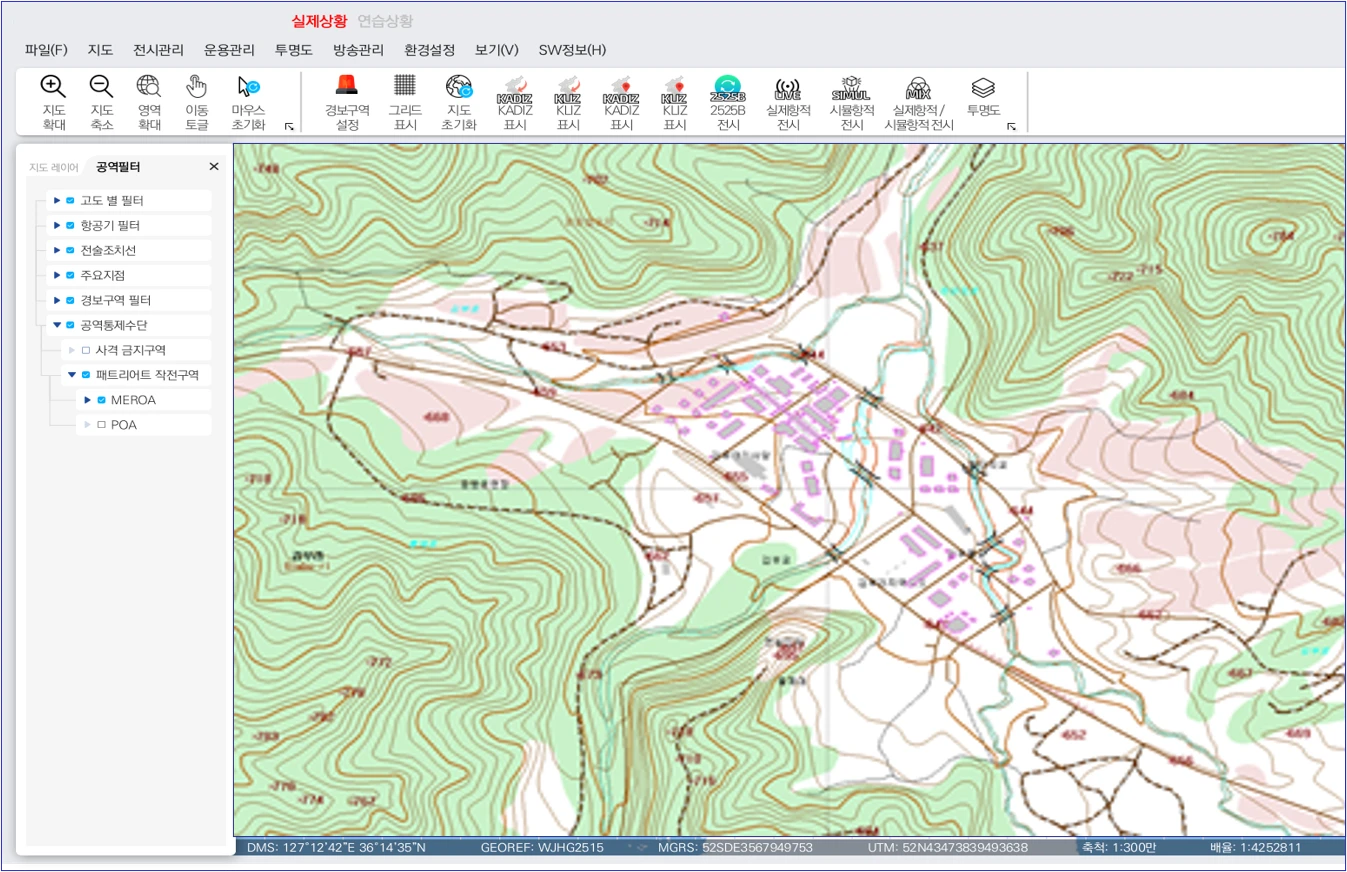Uncheck the 패트리어트 작전구역 checkbox
Viewport: 1347px width, 872px height.
coord(86,375)
